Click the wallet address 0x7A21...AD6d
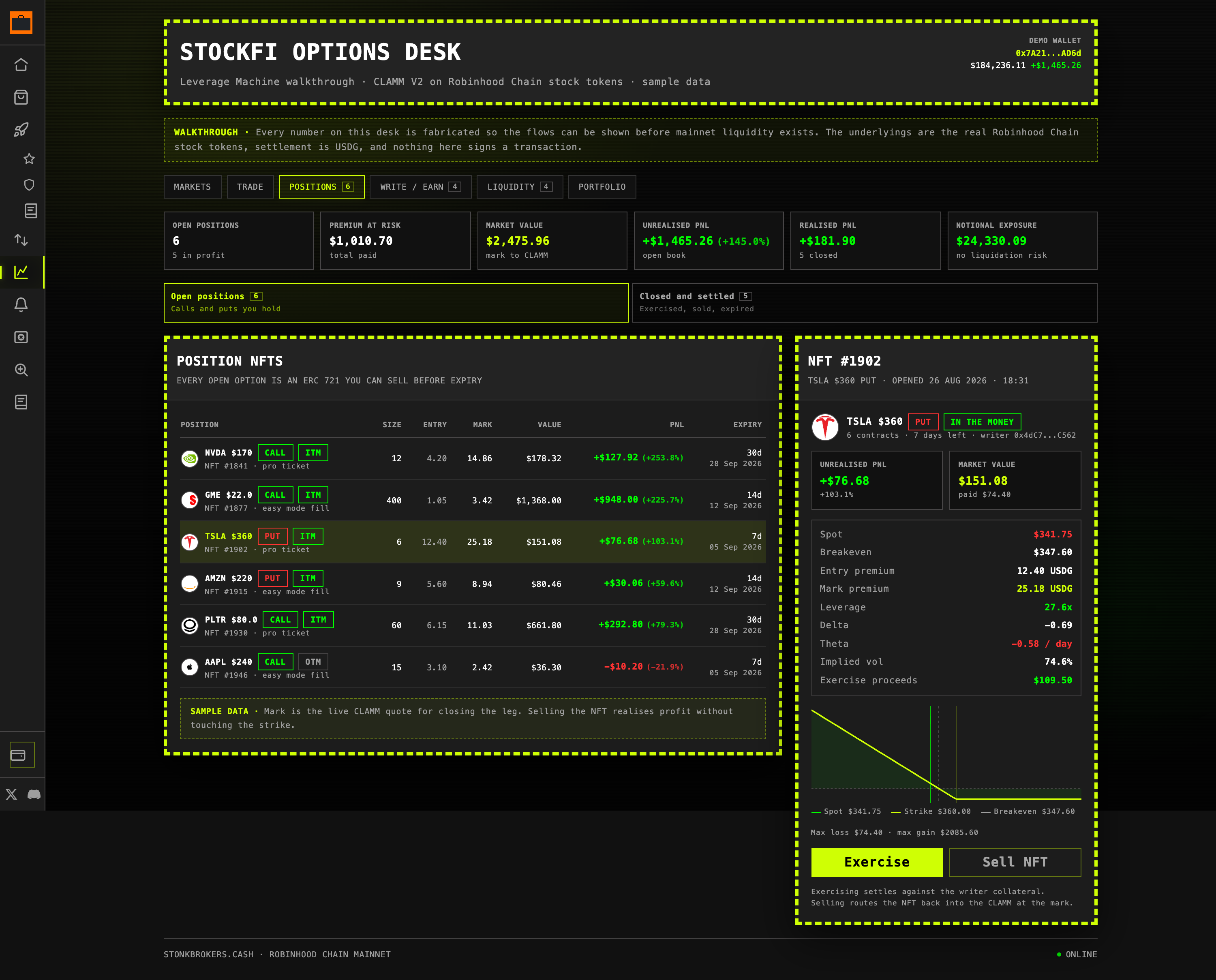The height and width of the screenshot is (980, 1216). 1048,53
